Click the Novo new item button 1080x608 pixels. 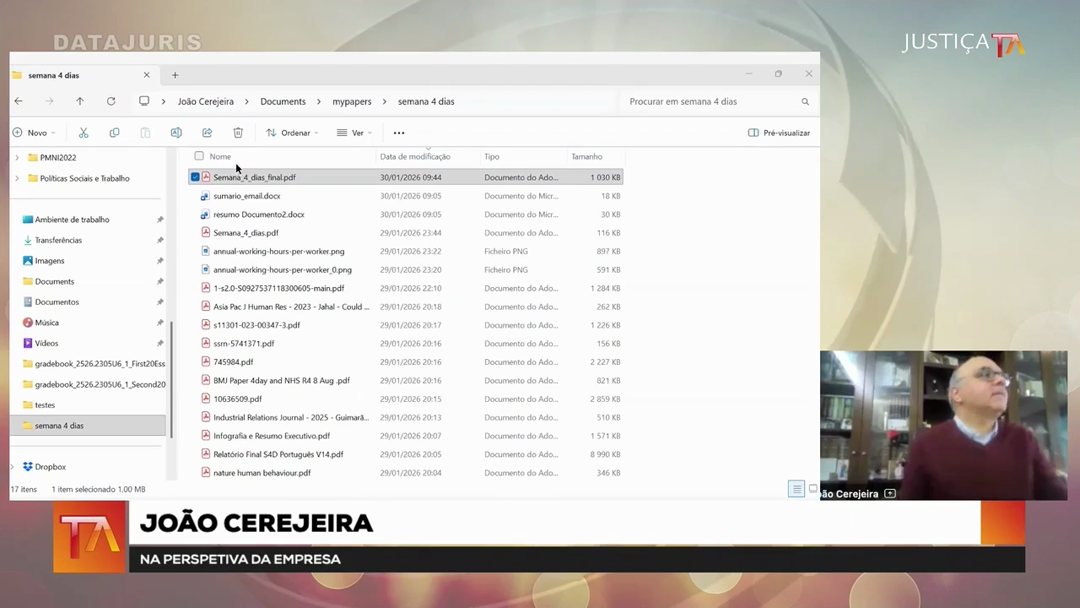pyautogui.click(x=33, y=133)
